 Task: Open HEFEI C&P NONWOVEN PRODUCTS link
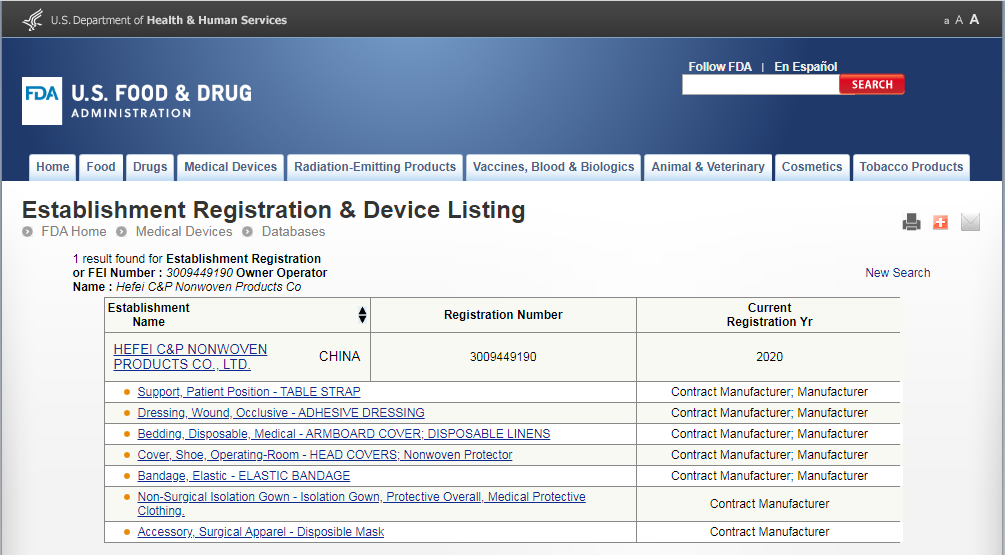pos(190,357)
